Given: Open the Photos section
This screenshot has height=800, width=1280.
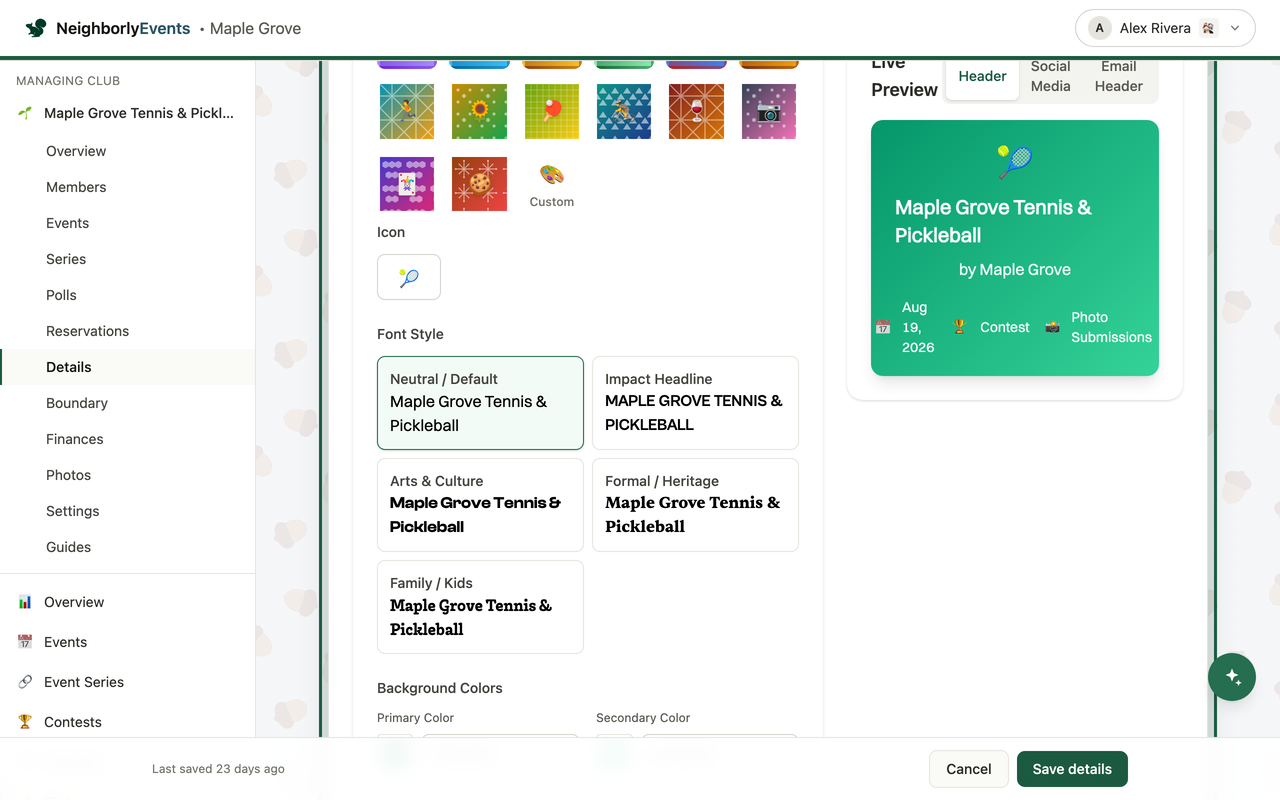Looking at the screenshot, I should [x=68, y=475].
